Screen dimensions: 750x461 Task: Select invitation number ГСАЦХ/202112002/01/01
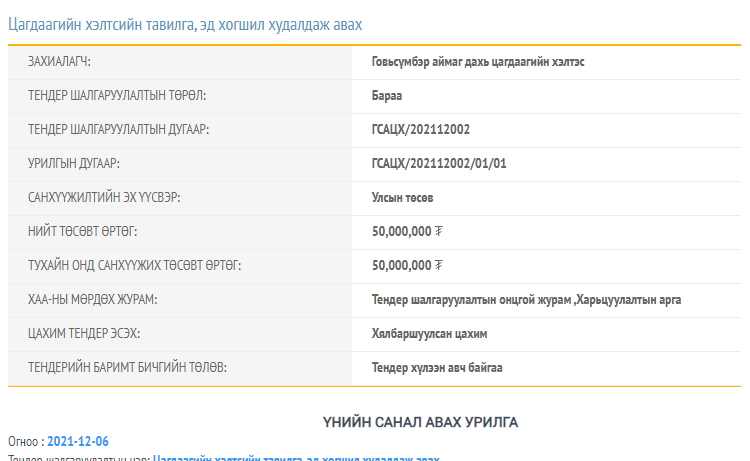439,164
